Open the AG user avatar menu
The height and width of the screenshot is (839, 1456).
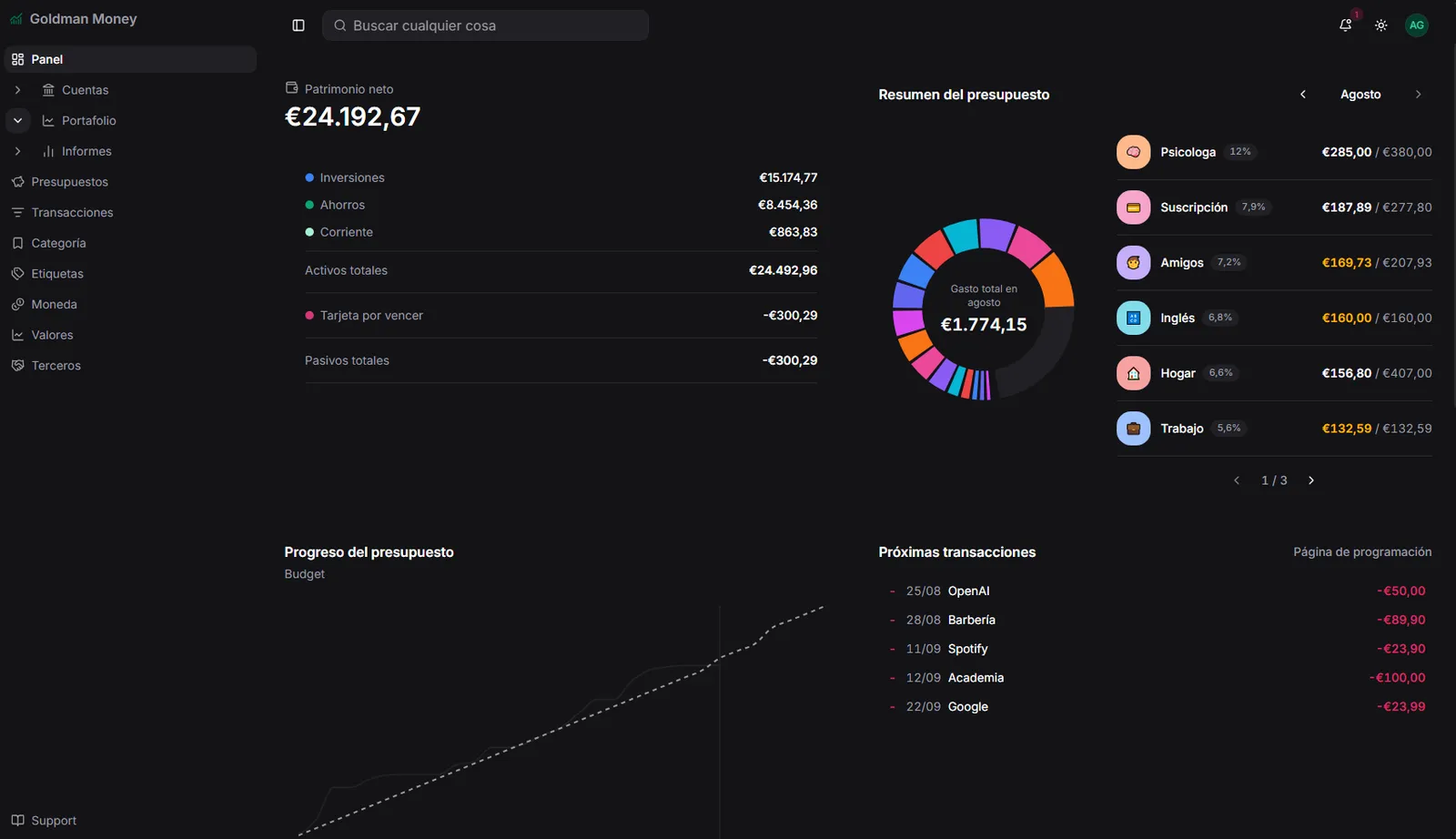[x=1416, y=25]
